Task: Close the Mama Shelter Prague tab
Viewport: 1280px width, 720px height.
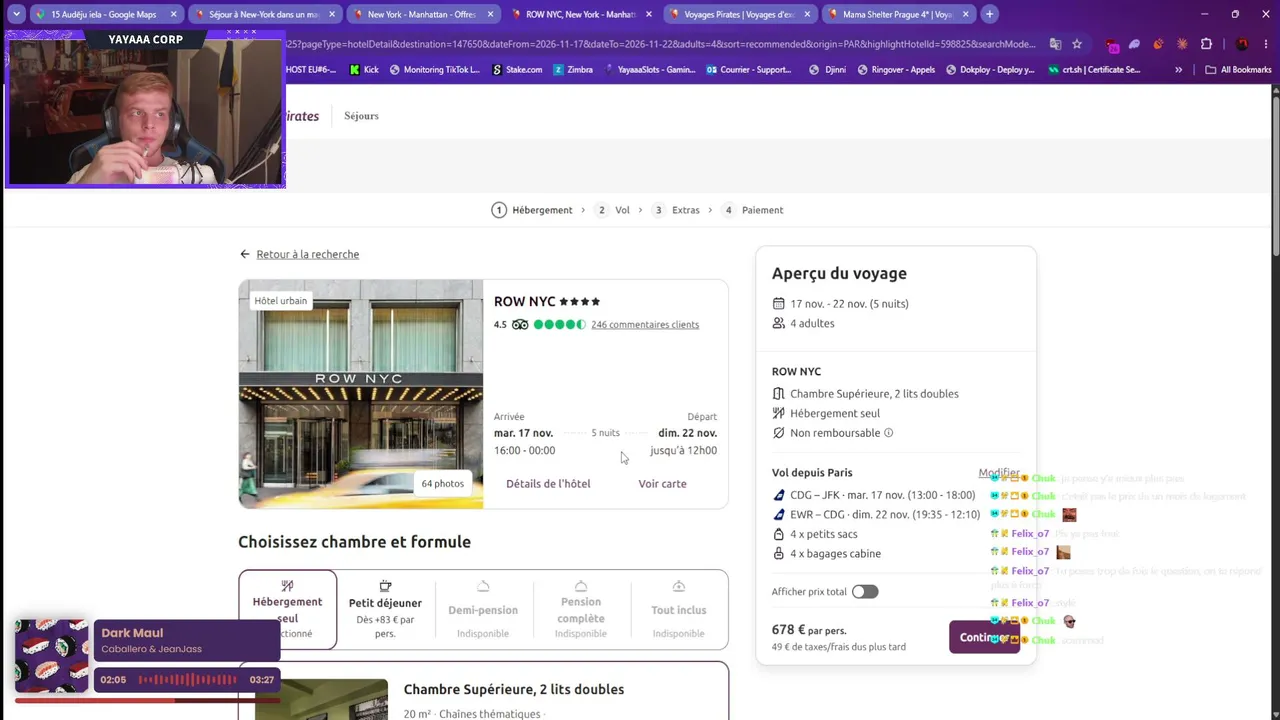Action: 965,14
